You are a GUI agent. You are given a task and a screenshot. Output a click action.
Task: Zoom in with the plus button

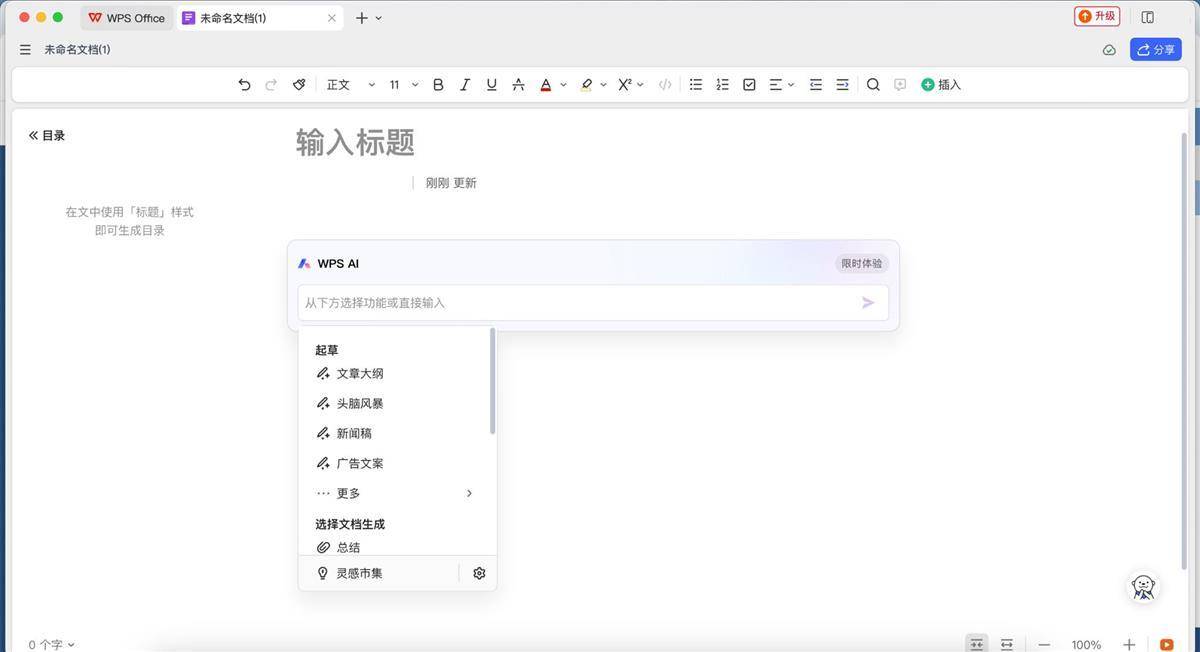click(1129, 644)
